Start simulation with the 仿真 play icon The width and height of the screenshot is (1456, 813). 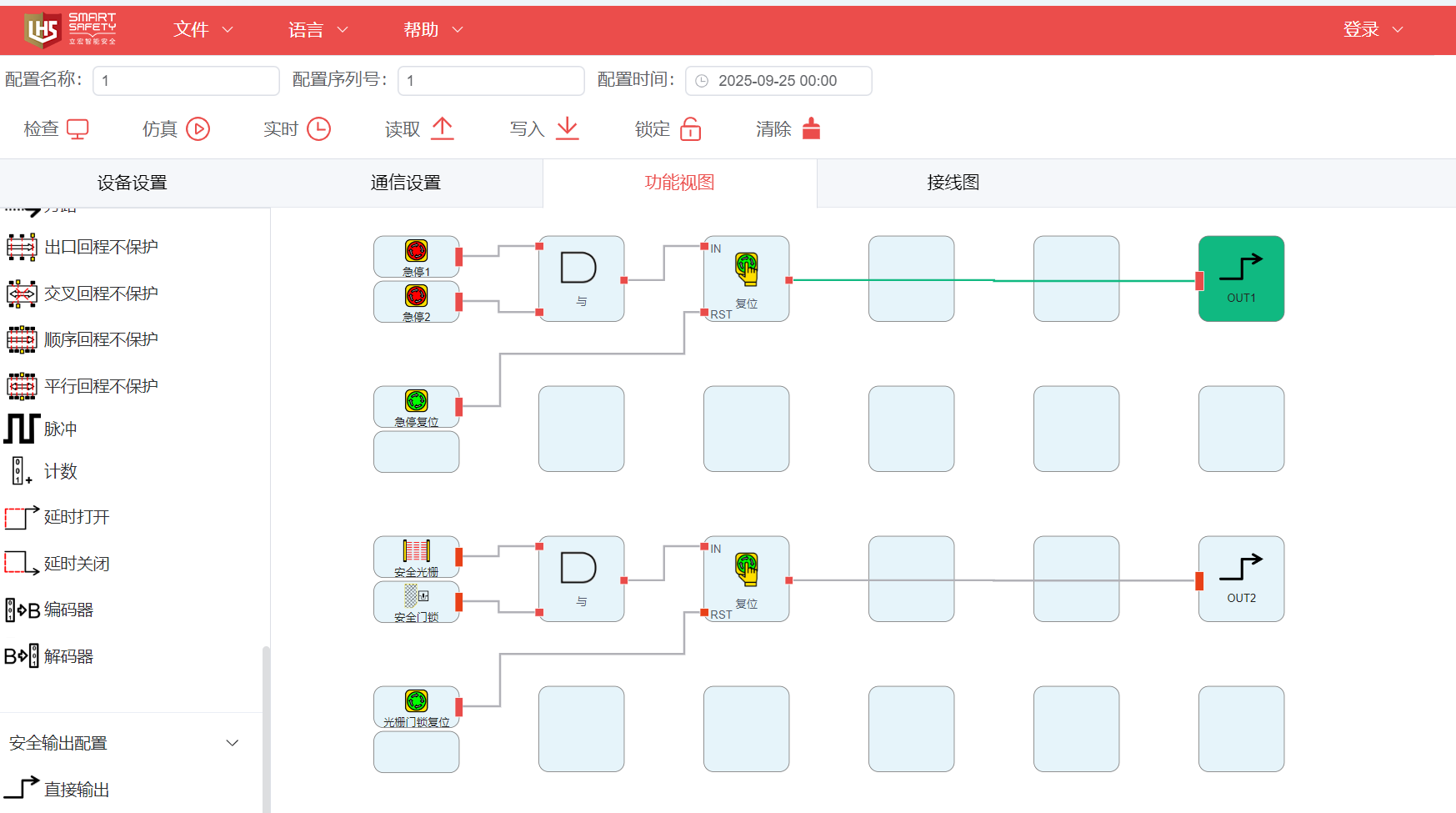pyautogui.click(x=198, y=129)
